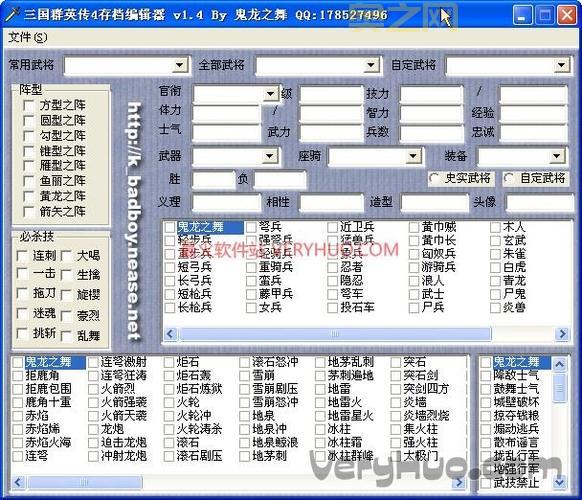Click the 经验 input field
This screenshot has height=500, width=582.
point(533,113)
